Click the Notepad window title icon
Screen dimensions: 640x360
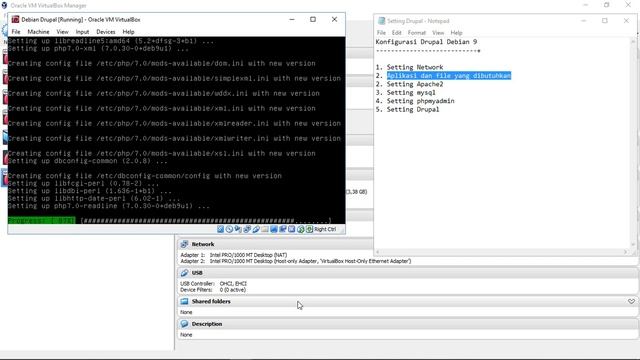click(381, 21)
